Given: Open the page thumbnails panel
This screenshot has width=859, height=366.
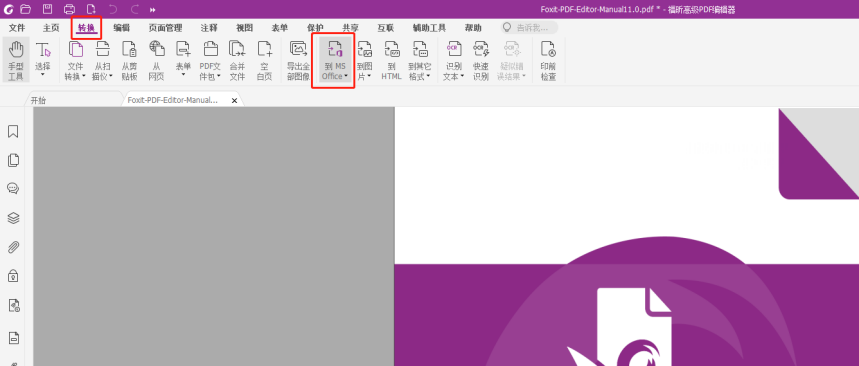Looking at the screenshot, I should pyautogui.click(x=13, y=160).
